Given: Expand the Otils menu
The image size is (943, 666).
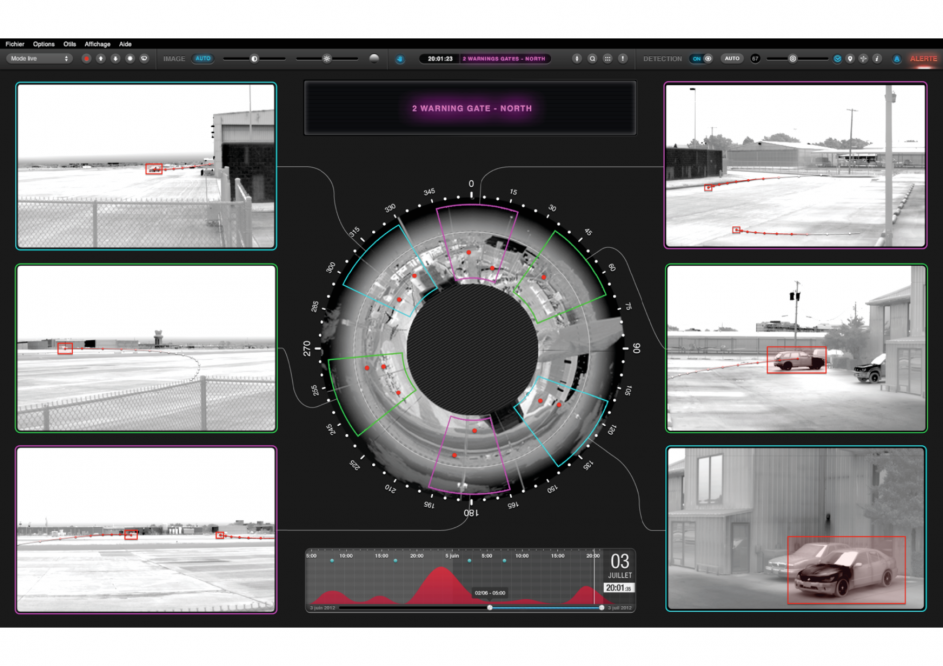Looking at the screenshot, I should pos(70,44).
